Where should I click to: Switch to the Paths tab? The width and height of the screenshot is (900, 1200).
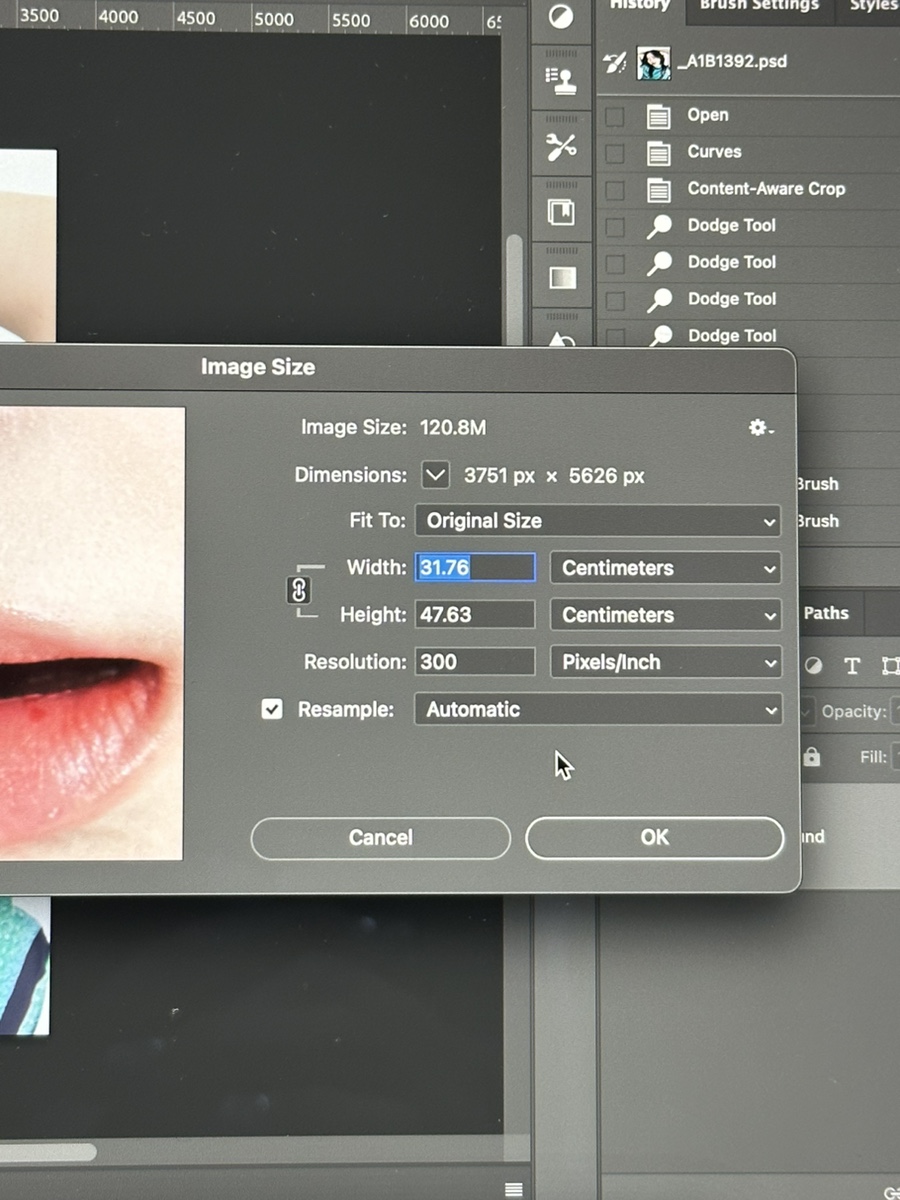point(826,613)
